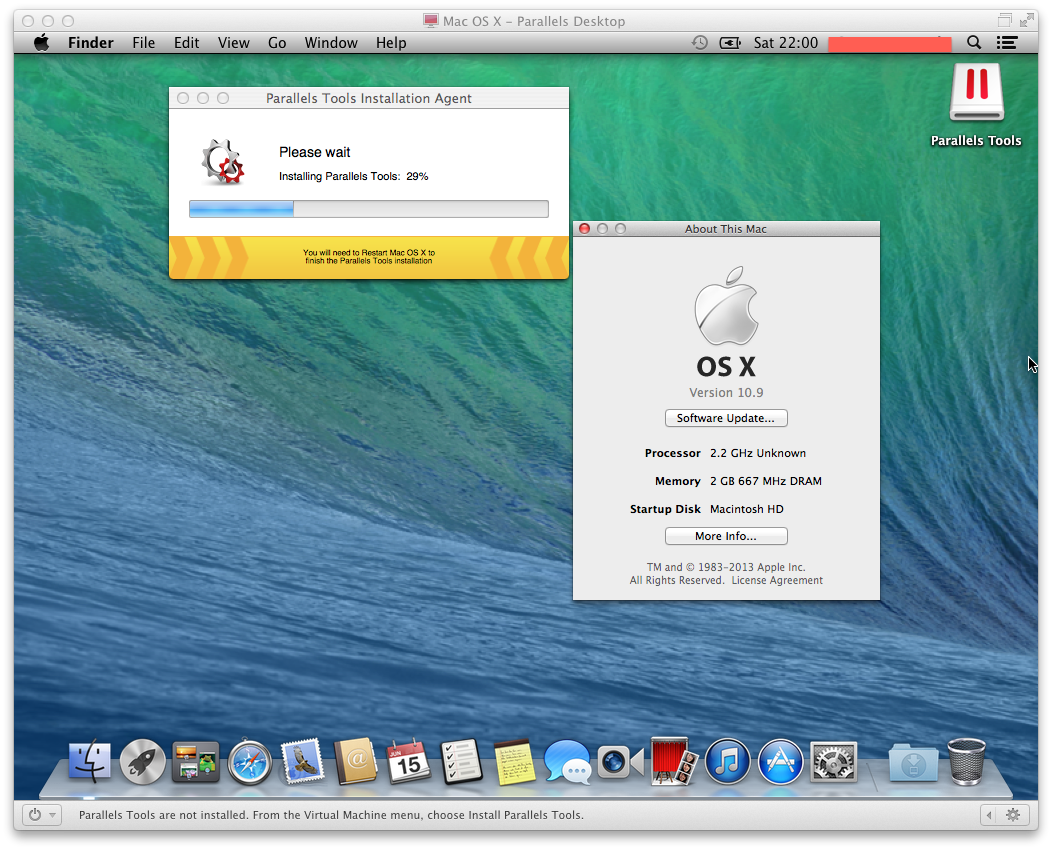This screenshot has height=850, width=1052.
Task: Open Mail stamp icon in Dock
Action: [303, 761]
